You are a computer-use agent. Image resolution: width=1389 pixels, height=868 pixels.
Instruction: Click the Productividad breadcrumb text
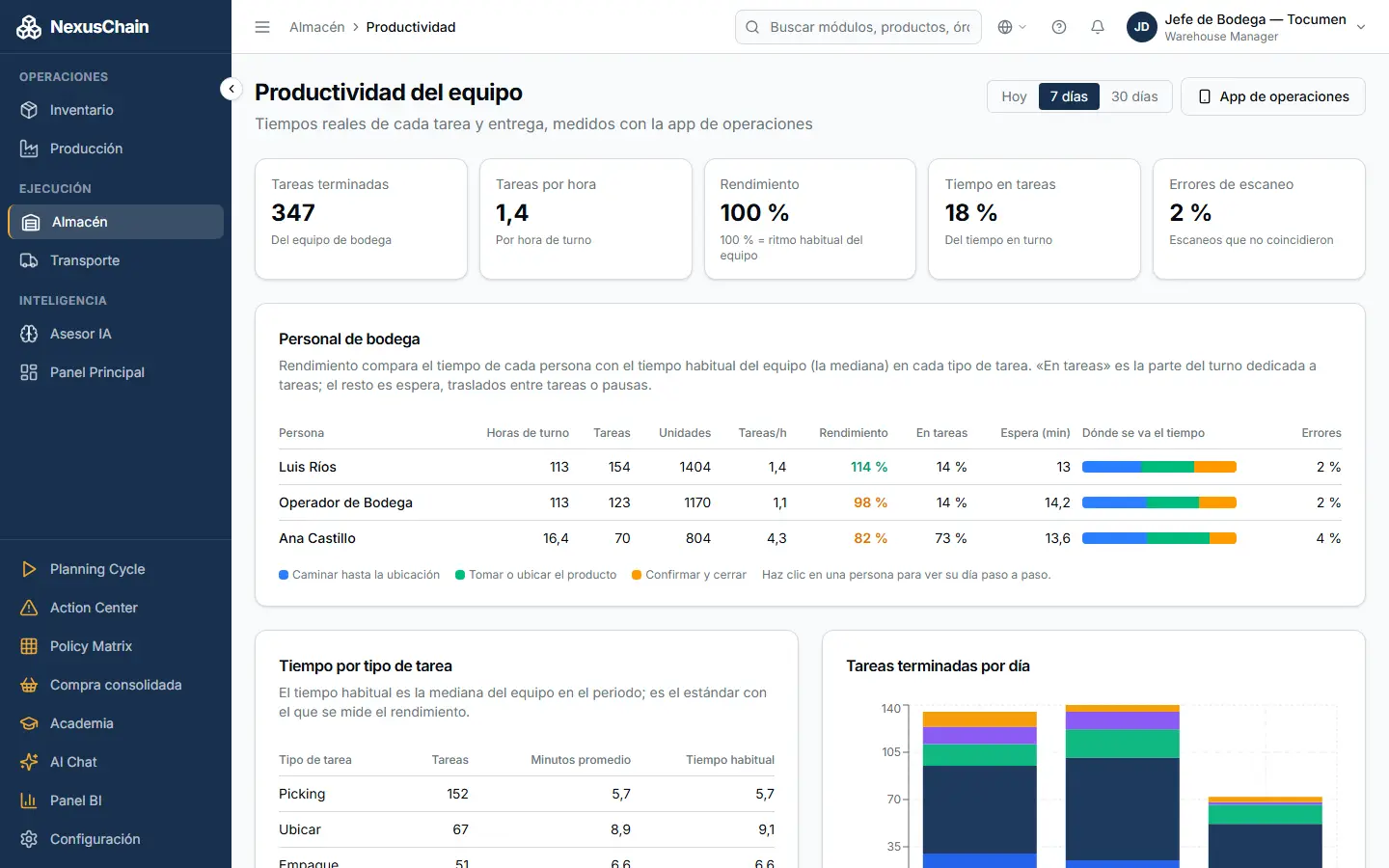point(411,27)
